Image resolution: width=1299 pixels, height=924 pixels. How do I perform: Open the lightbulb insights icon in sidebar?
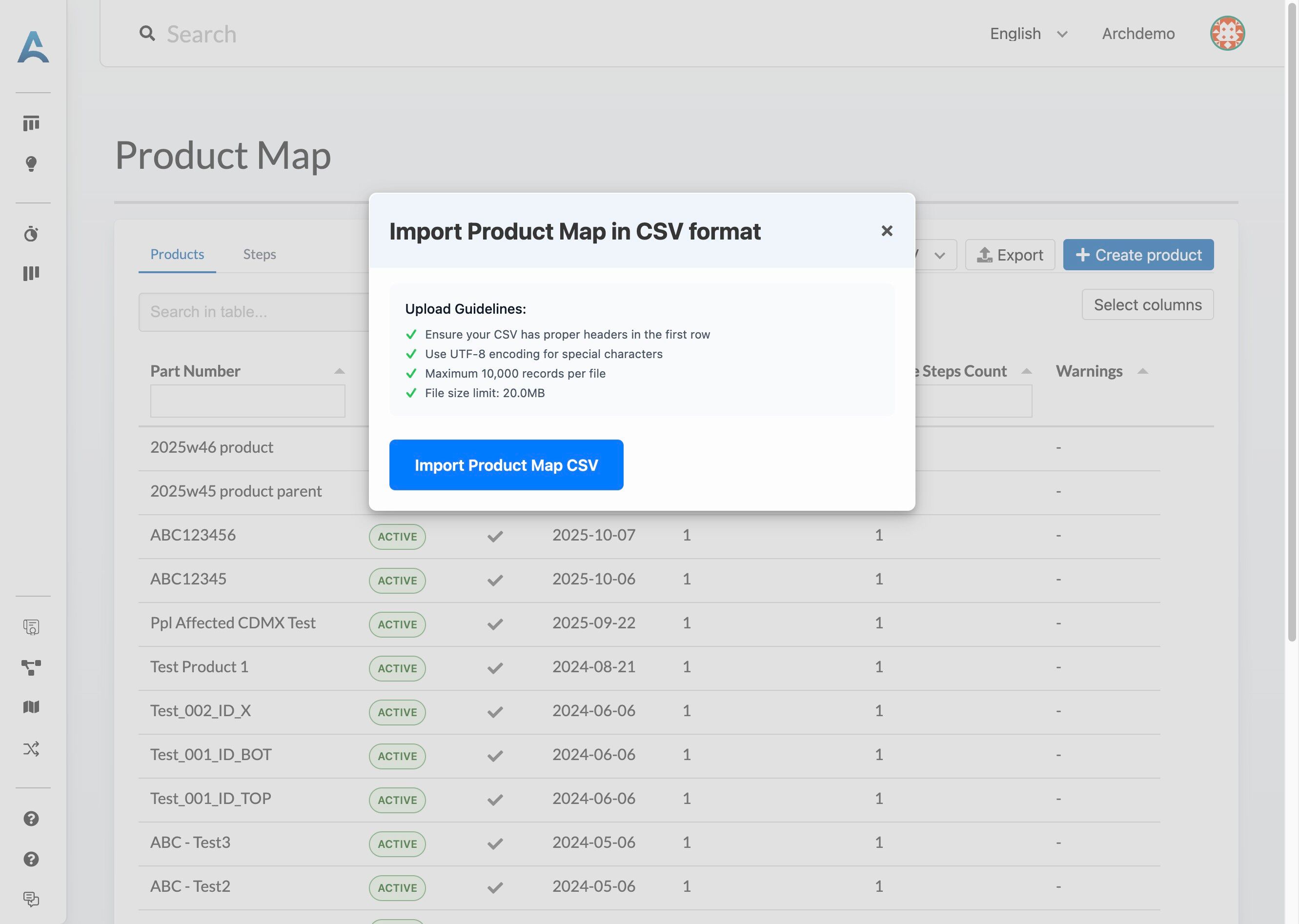[x=31, y=164]
